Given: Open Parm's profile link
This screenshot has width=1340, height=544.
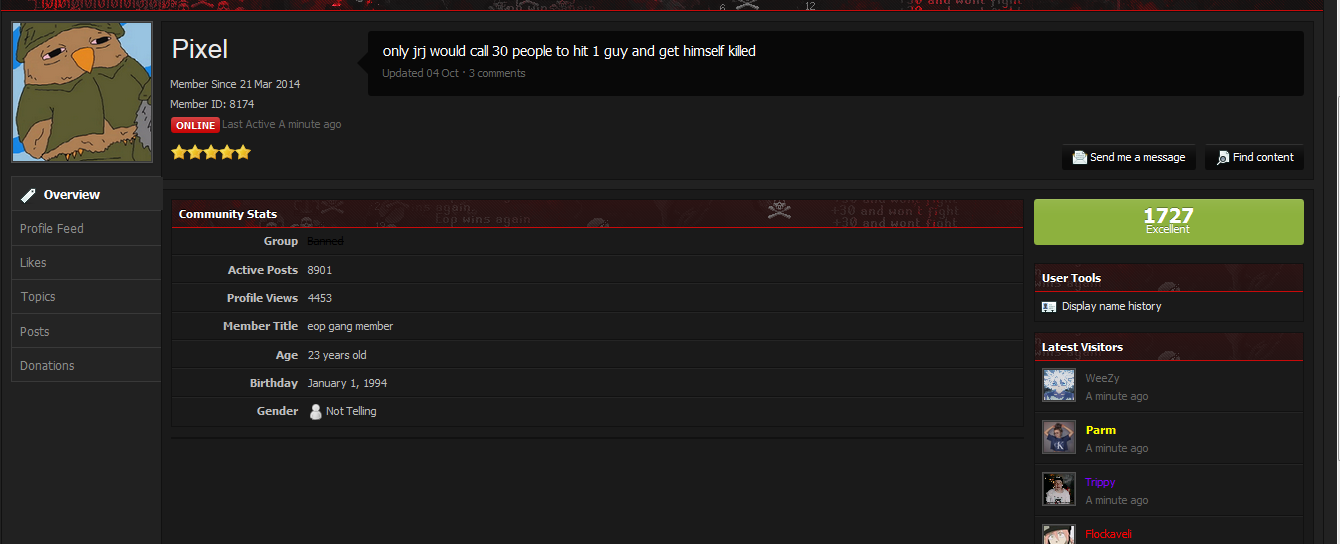Looking at the screenshot, I should [x=1100, y=430].
